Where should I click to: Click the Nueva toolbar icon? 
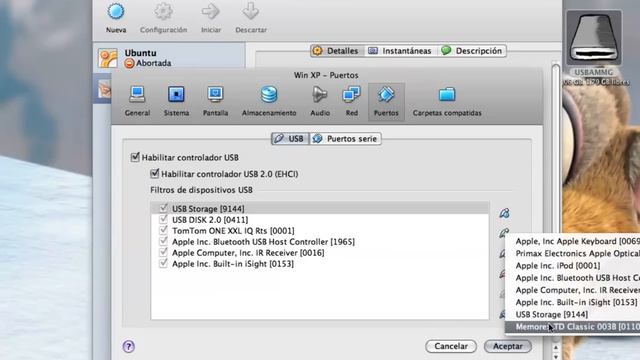pyautogui.click(x=116, y=11)
